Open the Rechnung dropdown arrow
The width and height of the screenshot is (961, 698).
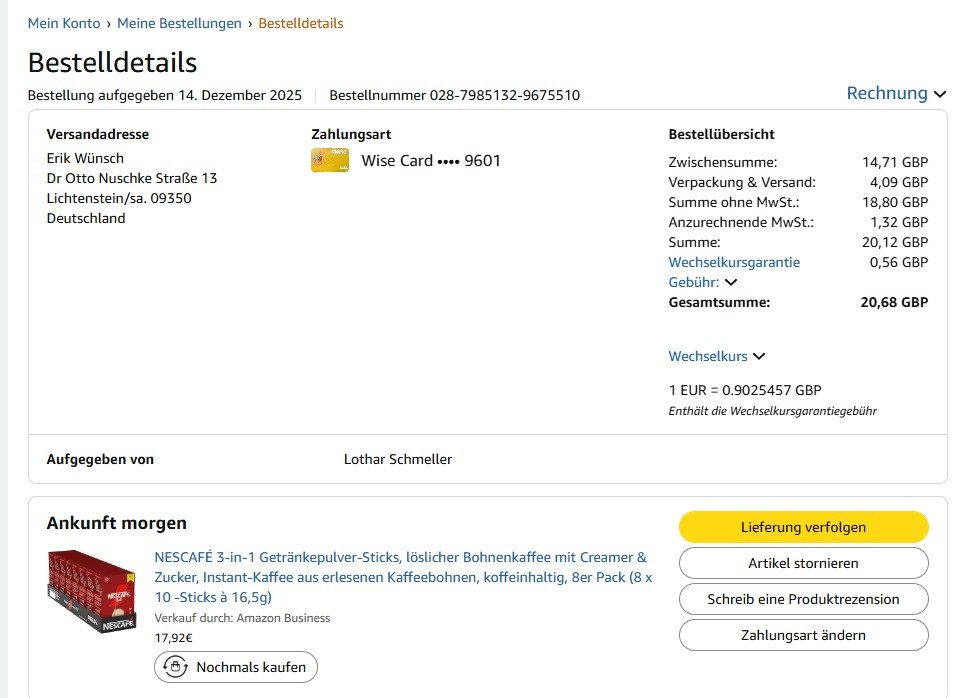click(940, 94)
